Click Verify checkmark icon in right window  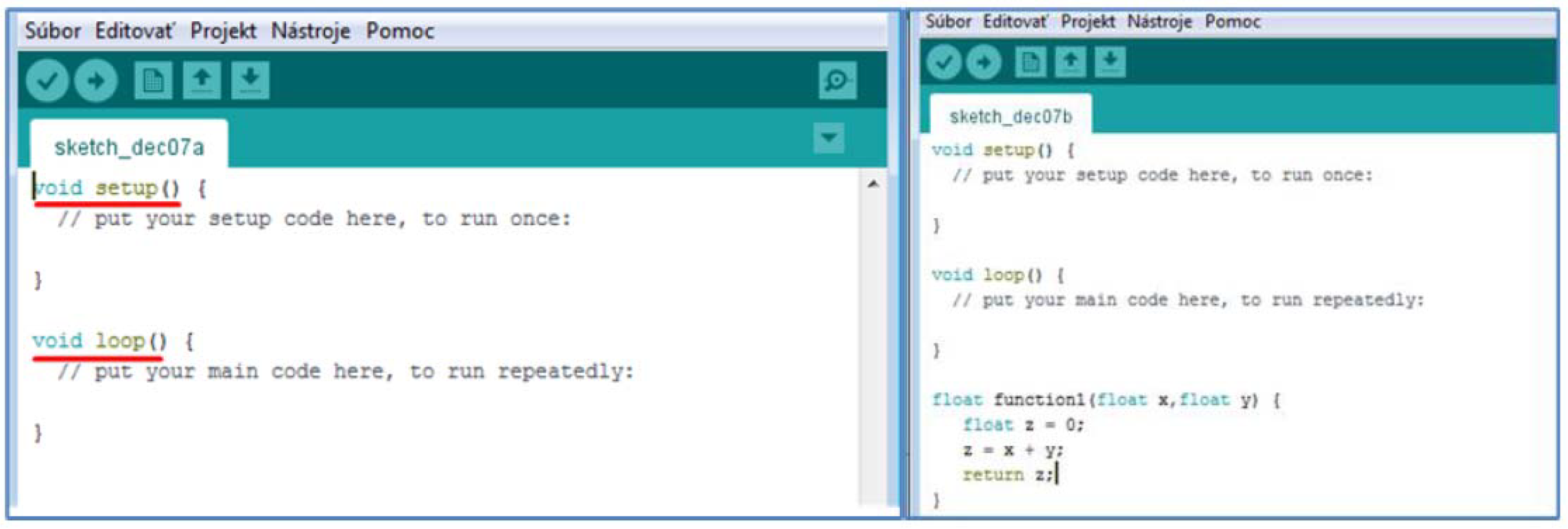click(x=944, y=62)
